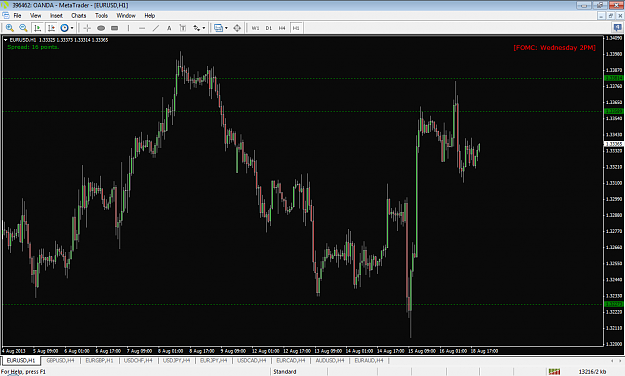Screen dimensions: 625x376
Task: Click the current price marker on the price scale
Action: pyautogui.click(x=614, y=144)
